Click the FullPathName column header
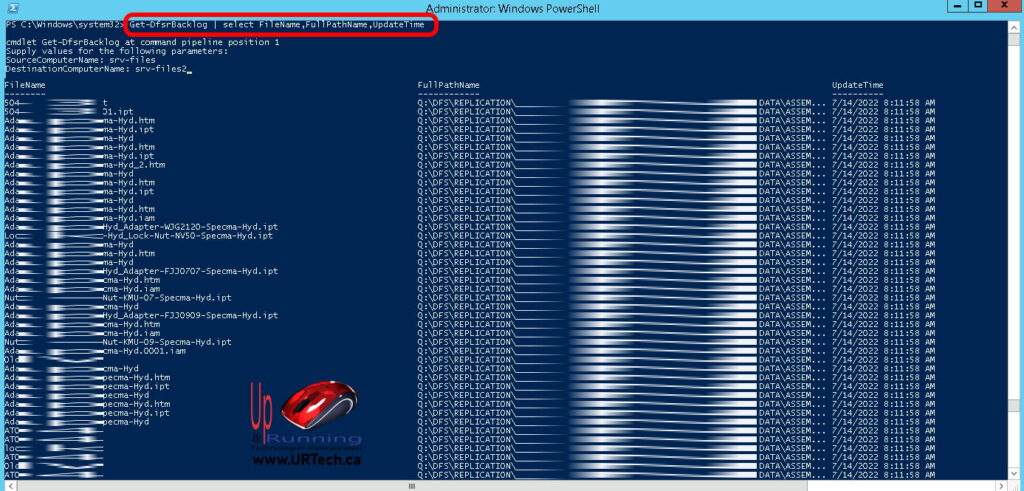 (x=448, y=85)
